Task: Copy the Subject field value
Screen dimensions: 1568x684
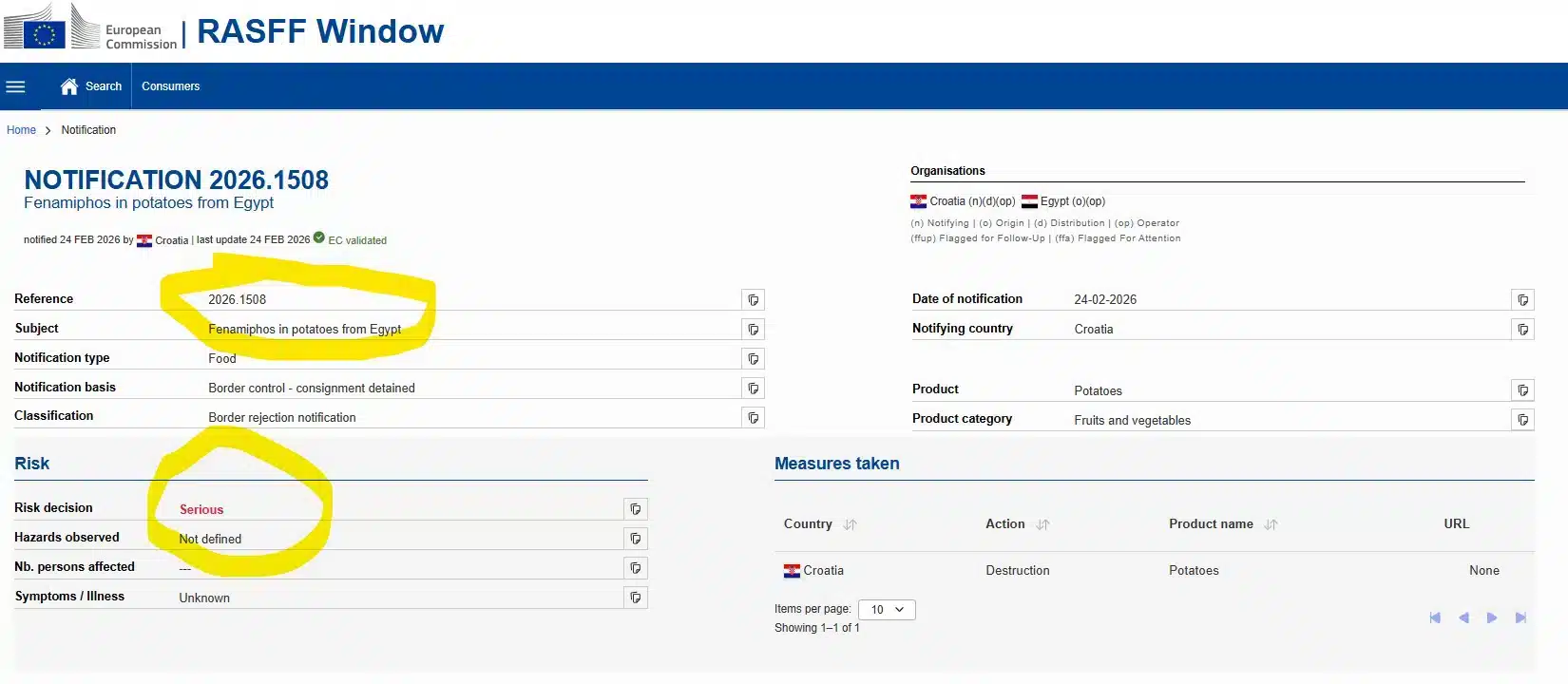Action: click(x=753, y=330)
